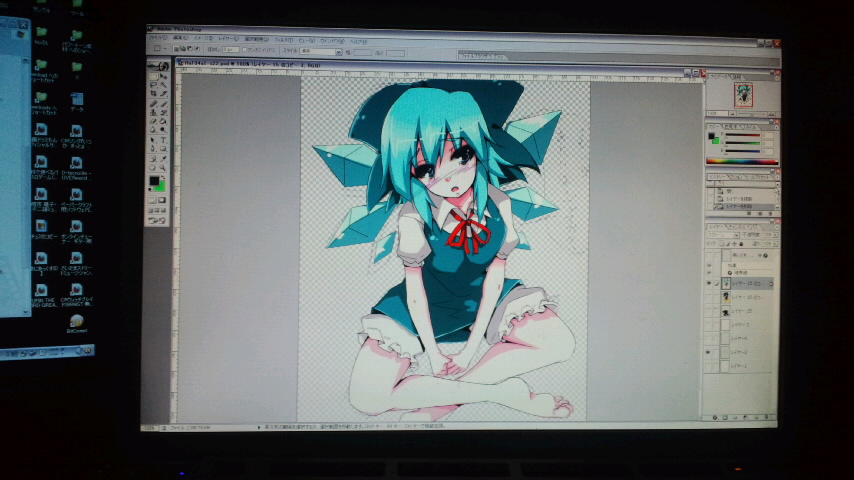The width and height of the screenshot is (854, 480).
Task: Reset default foreground and background colors
Action: tap(150, 189)
